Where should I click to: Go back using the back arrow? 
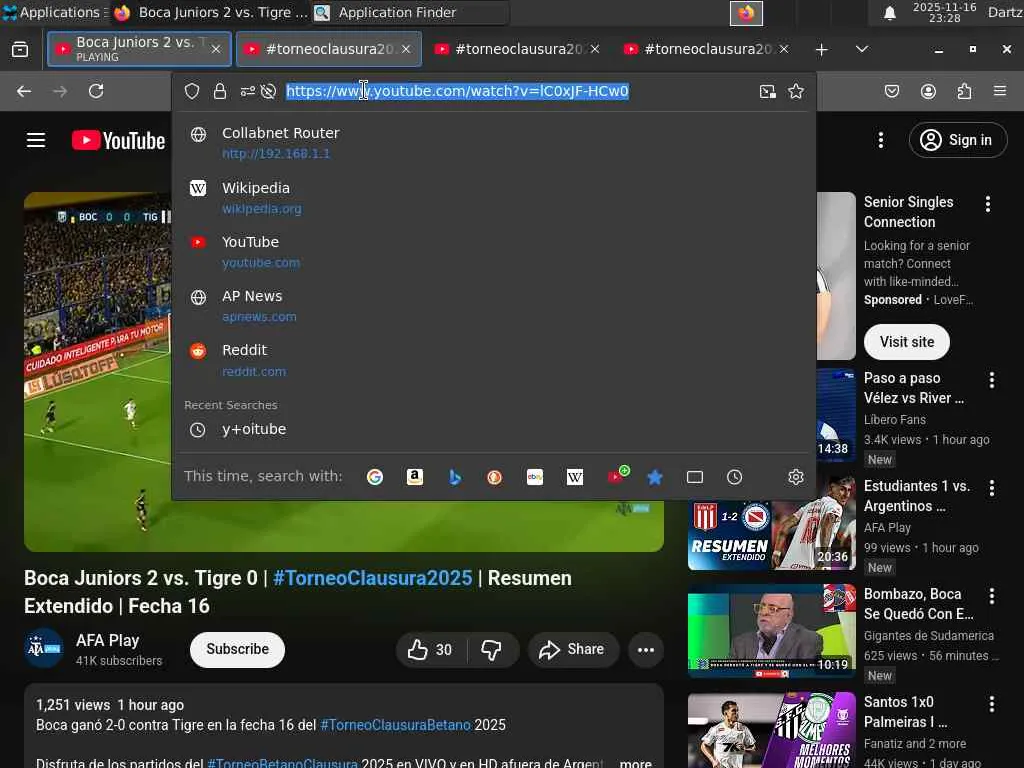point(24,91)
